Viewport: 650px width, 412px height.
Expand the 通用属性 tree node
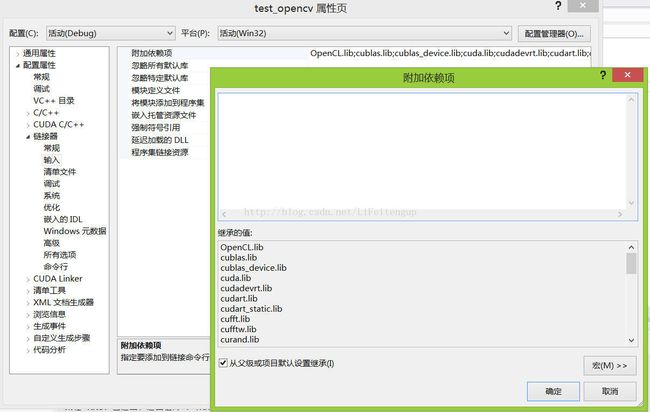point(17,53)
